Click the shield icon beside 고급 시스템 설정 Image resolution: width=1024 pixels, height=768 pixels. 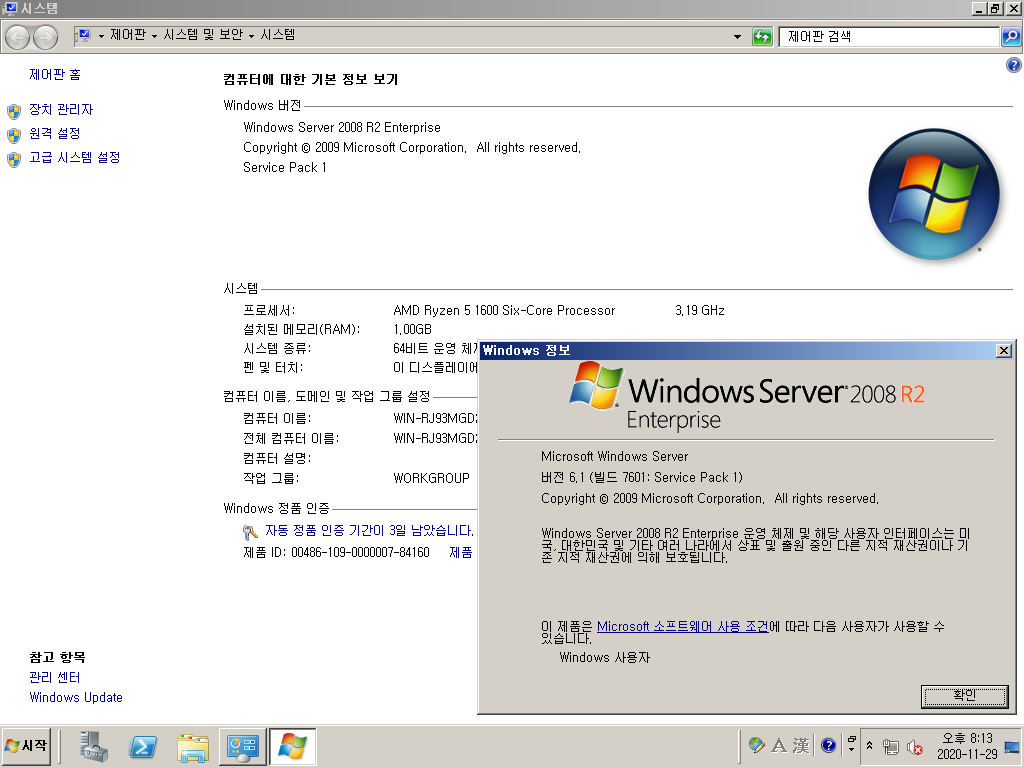(14, 159)
